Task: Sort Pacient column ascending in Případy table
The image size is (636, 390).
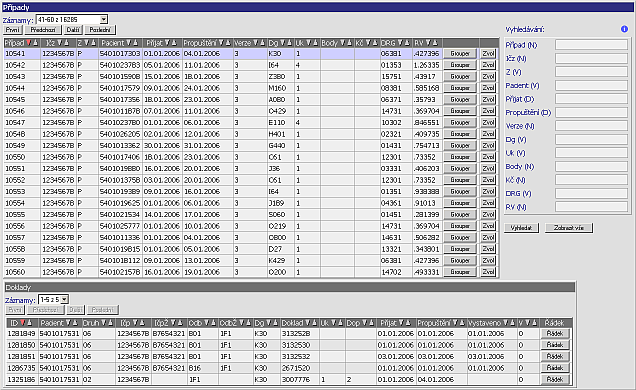Action: click(135, 43)
